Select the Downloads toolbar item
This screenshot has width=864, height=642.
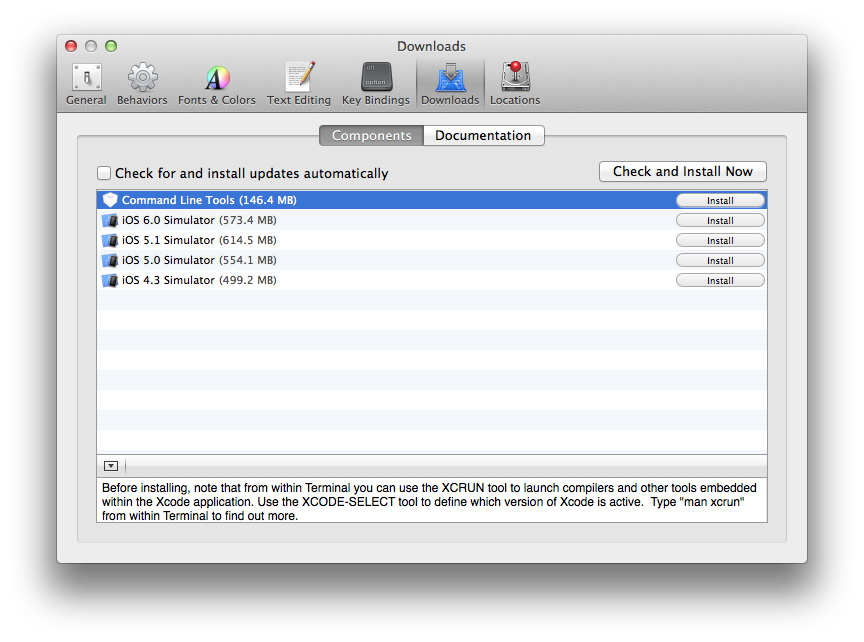tap(450, 84)
